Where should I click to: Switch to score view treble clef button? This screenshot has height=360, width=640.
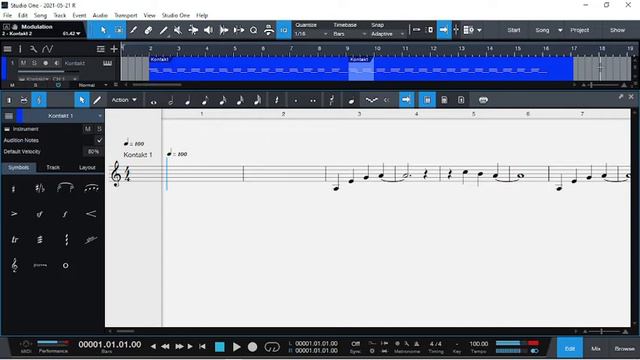(x=39, y=100)
